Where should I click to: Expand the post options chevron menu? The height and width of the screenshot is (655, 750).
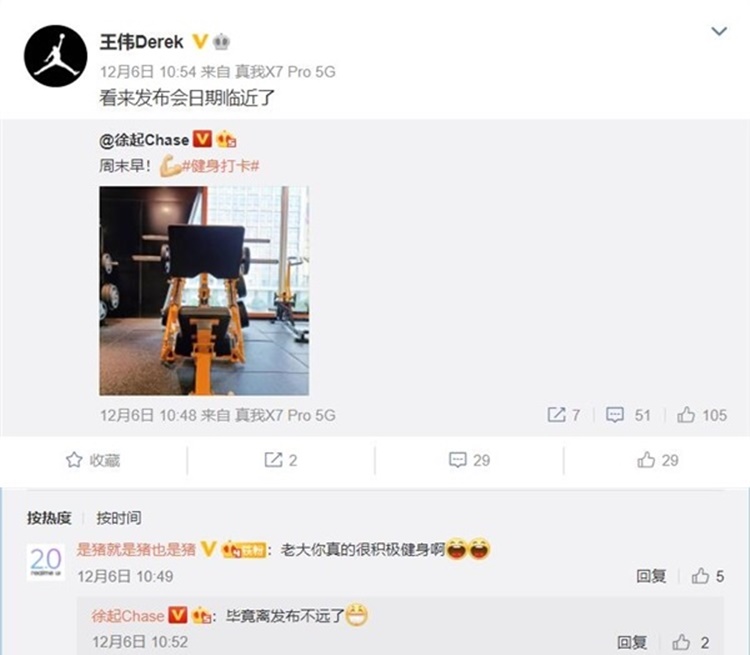coord(719,32)
